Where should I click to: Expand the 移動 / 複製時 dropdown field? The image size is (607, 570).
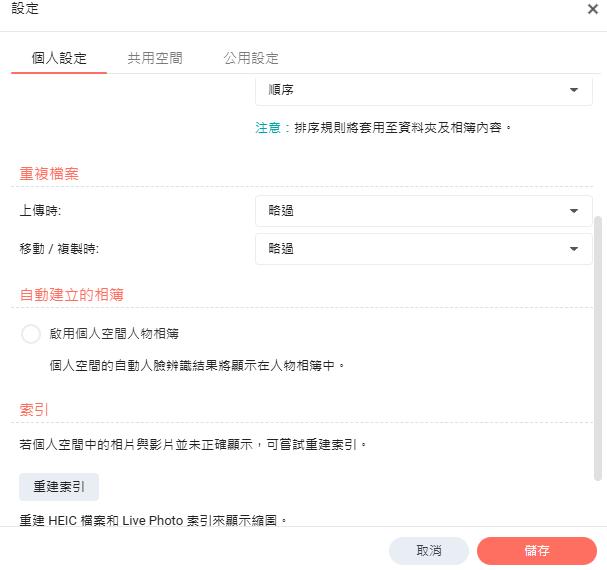pos(424,249)
